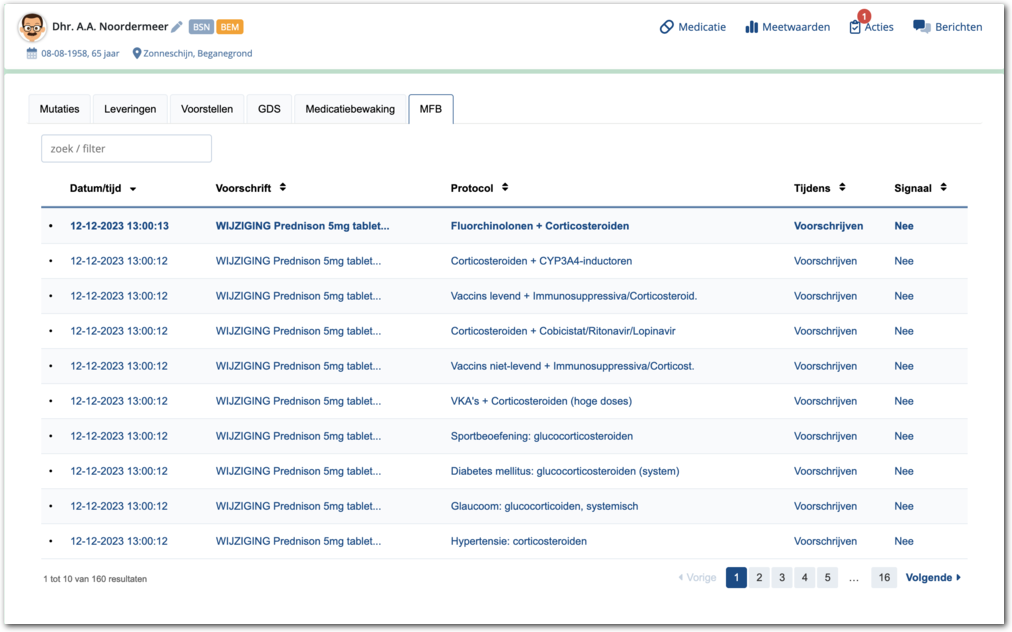Switch to the Mutaties tab
Image resolution: width=1012 pixels, height=632 pixels.
59,109
